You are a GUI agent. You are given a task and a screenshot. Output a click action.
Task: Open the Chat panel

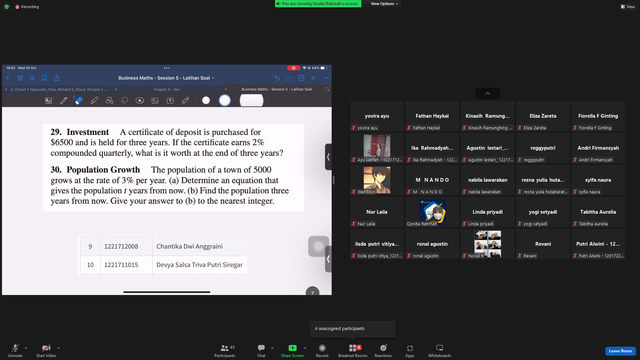[261, 350]
